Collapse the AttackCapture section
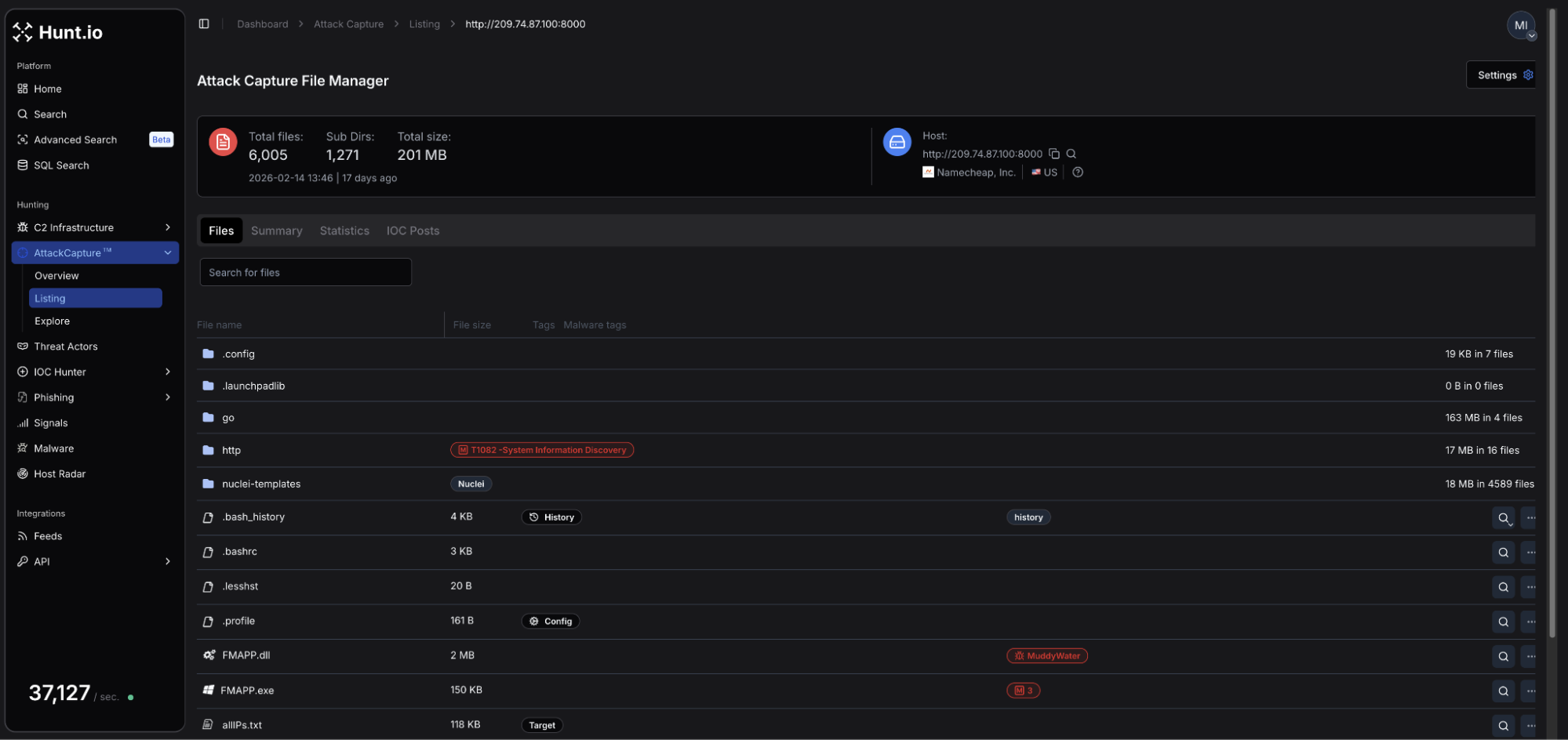 167,252
